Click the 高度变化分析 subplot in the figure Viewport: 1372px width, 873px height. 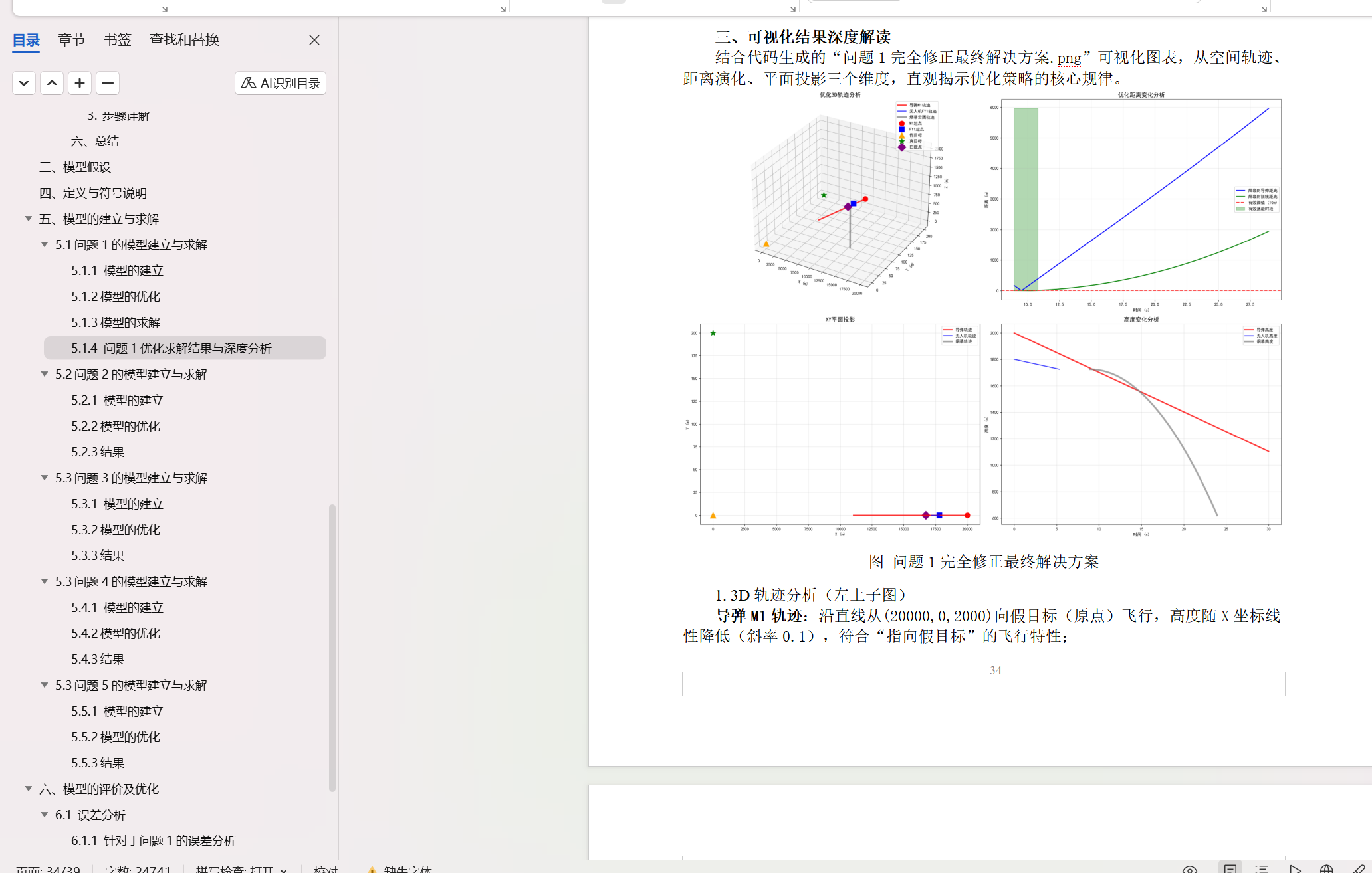pos(1133,426)
